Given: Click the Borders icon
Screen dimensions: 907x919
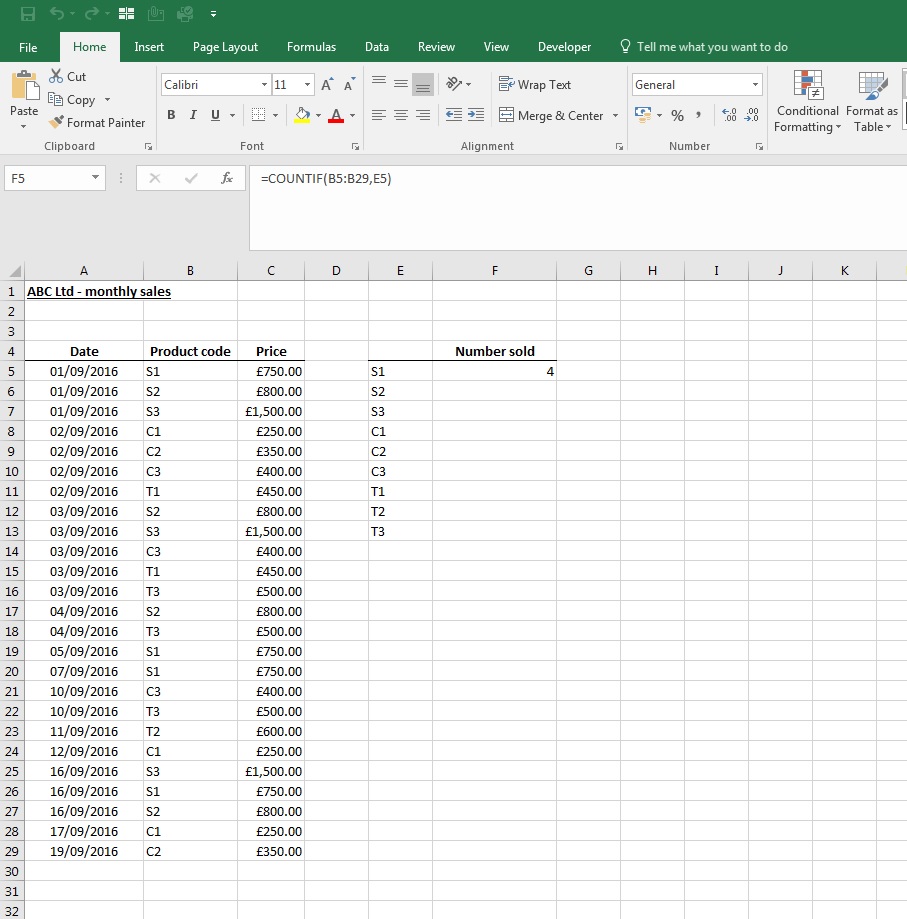Looking at the screenshot, I should click(258, 115).
